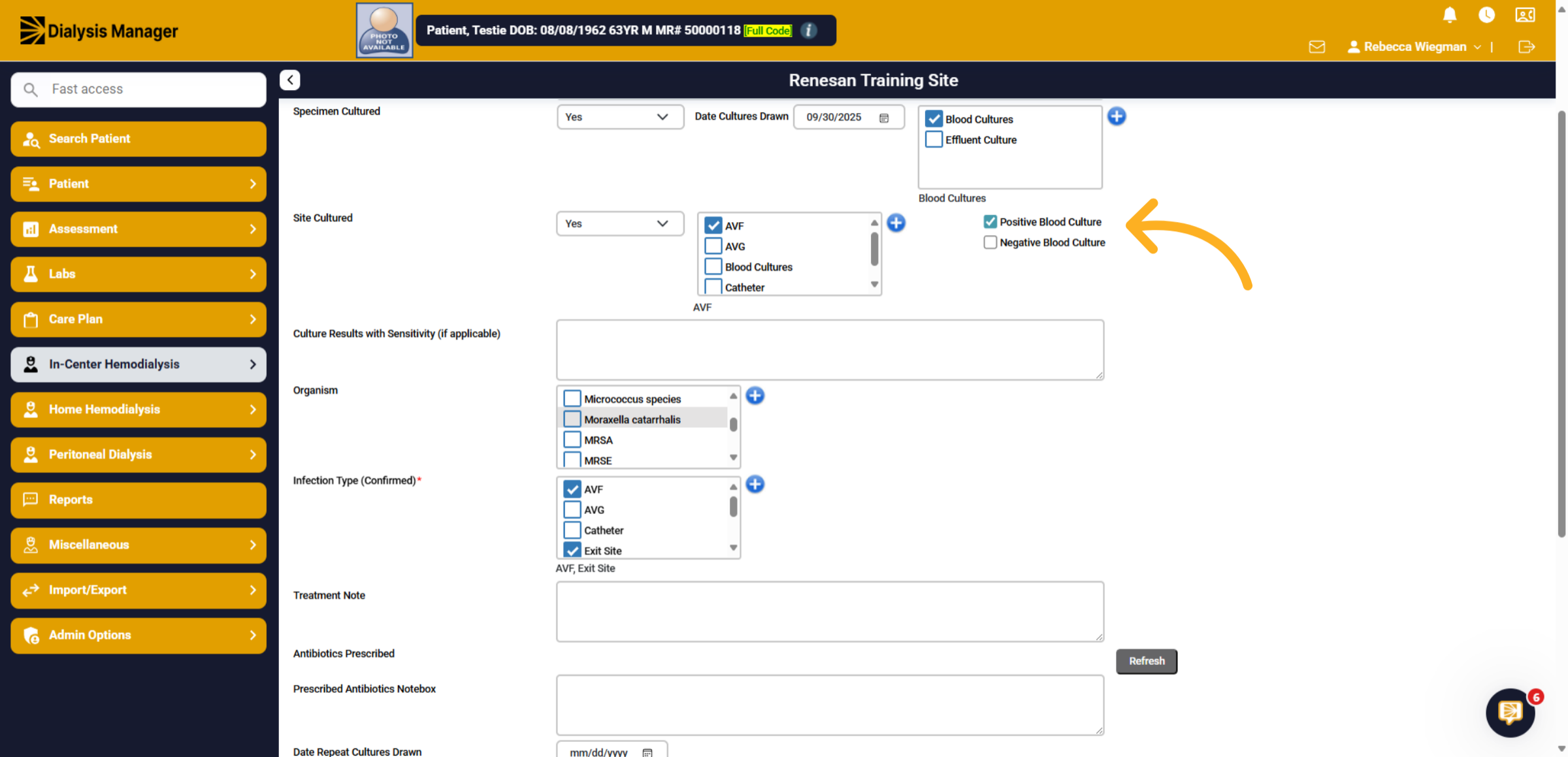Expand the Labs sidebar menu
The height and width of the screenshot is (757, 1568).
(139, 274)
